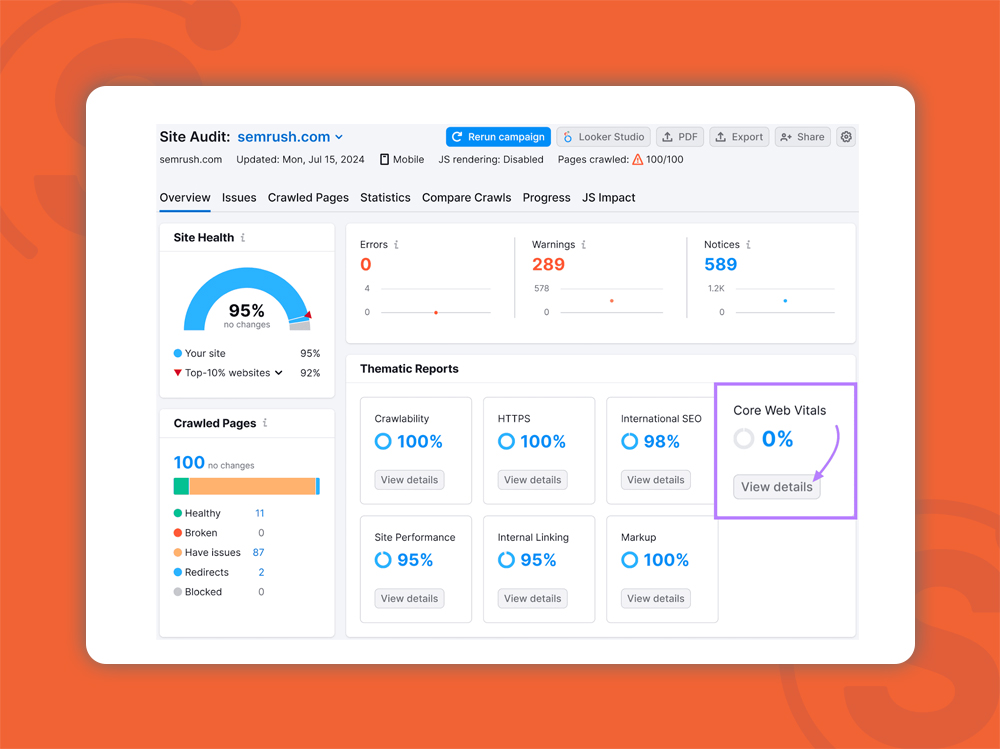Switch to the Overview tab
Screen dimensions: 1000x749
click(x=185, y=198)
